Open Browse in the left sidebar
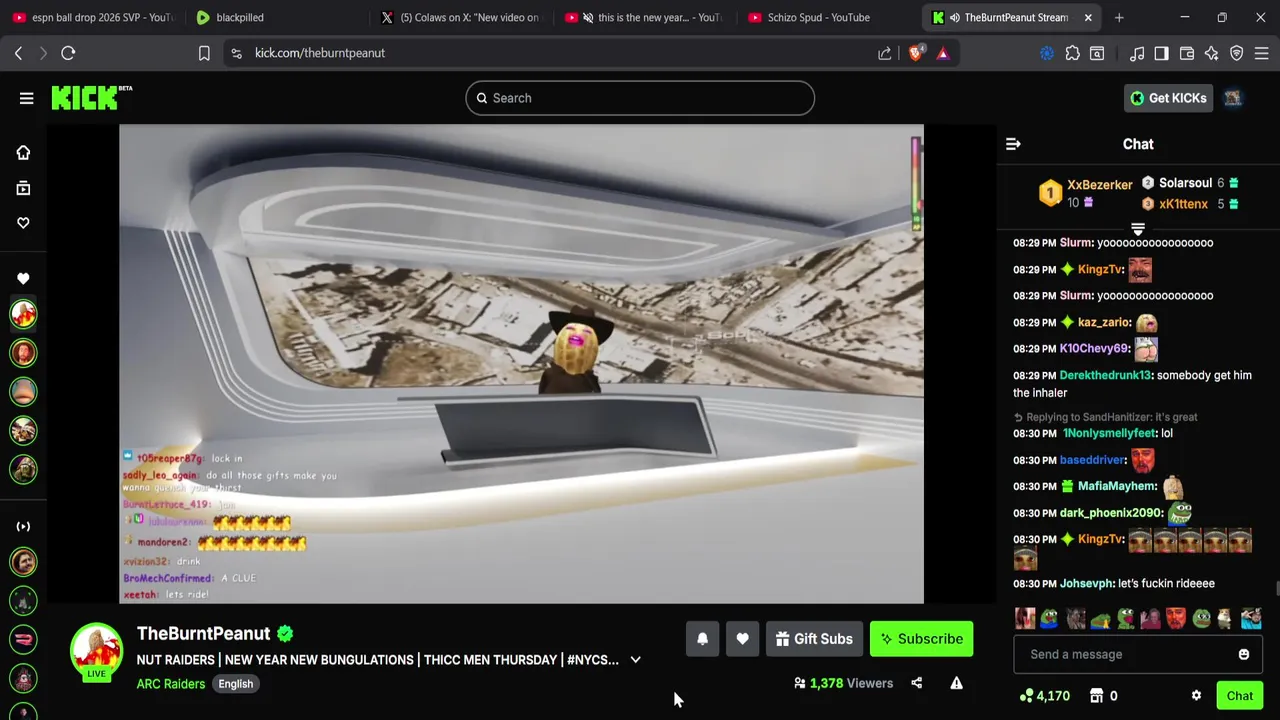The image size is (1280, 720). [x=23, y=188]
